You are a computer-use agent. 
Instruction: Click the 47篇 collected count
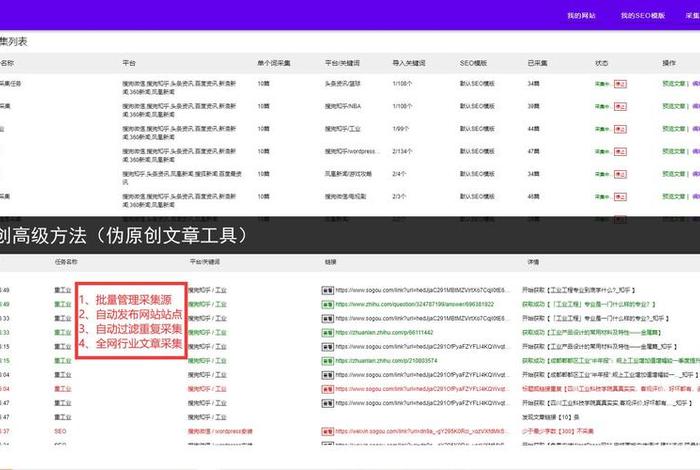tap(533, 151)
